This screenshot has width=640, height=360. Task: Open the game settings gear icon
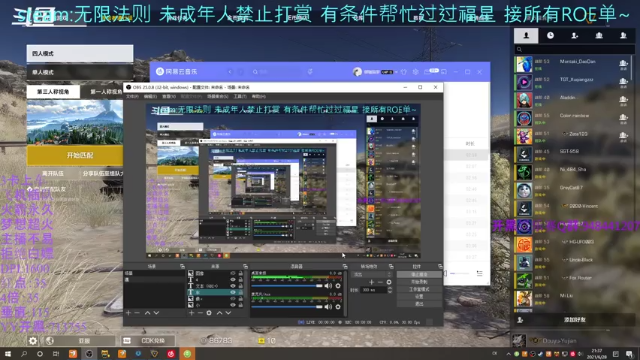tap(33, 340)
